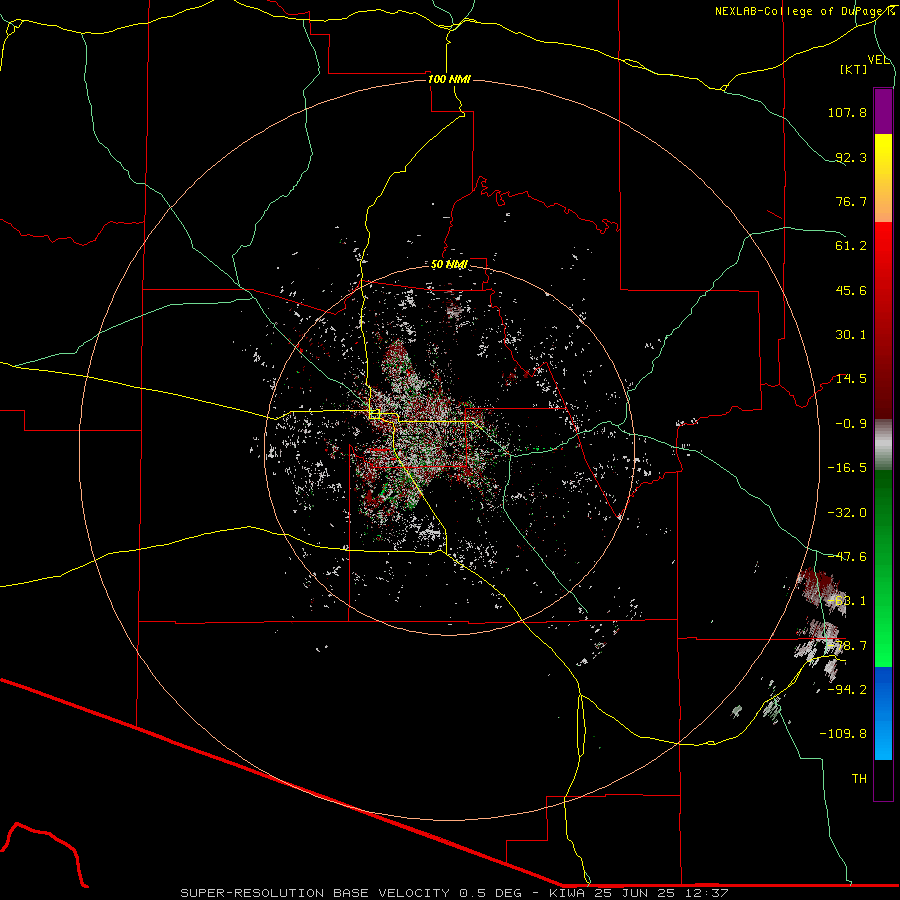Select the 14.5 velocity scale value

click(x=851, y=379)
